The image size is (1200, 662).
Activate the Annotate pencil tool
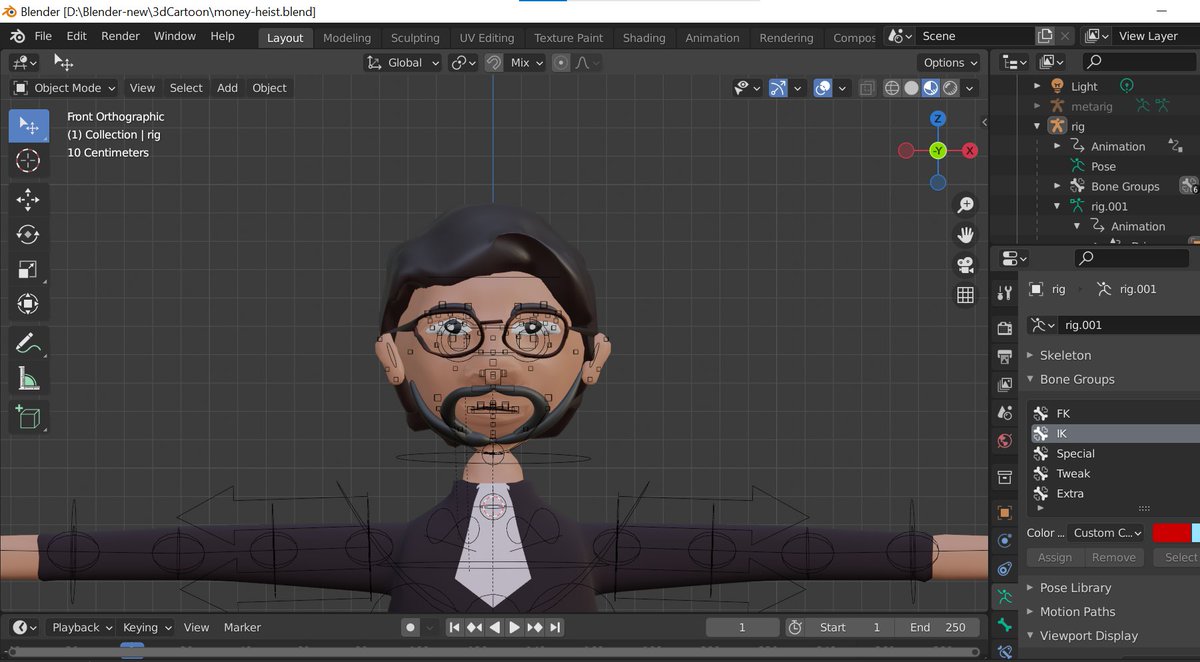coord(28,344)
